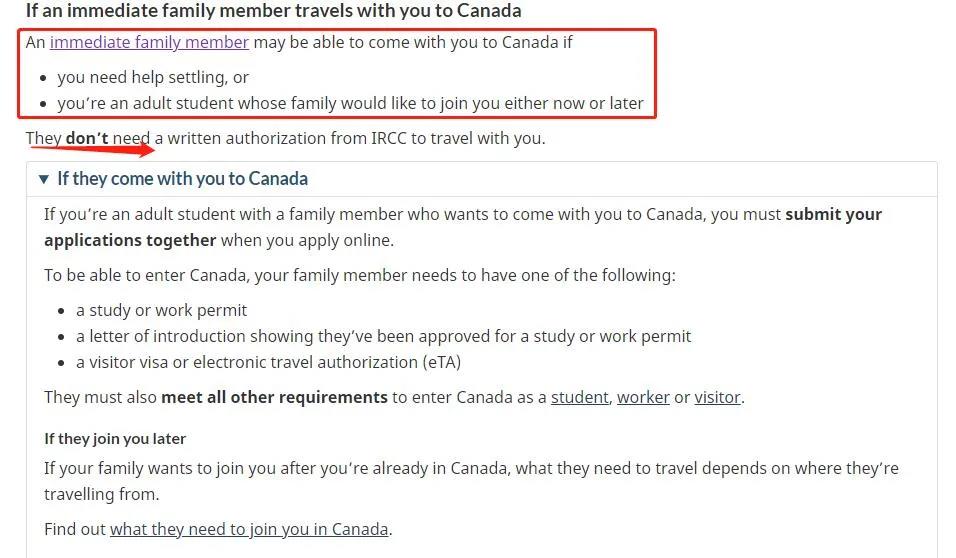Click the red arrow annotation
This screenshot has height=558, width=956.
pos(92,150)
